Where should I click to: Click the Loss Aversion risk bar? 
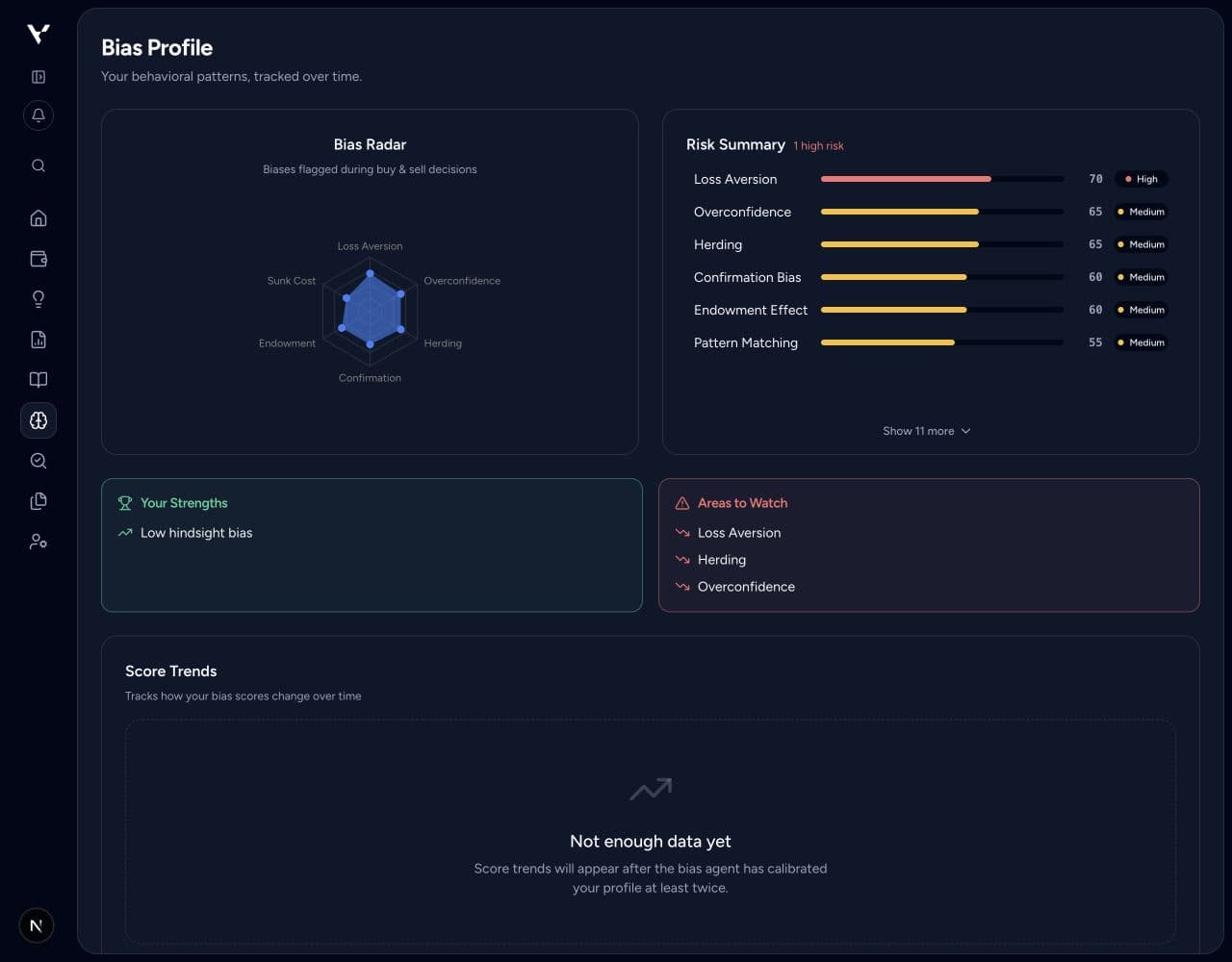point(942,179)
